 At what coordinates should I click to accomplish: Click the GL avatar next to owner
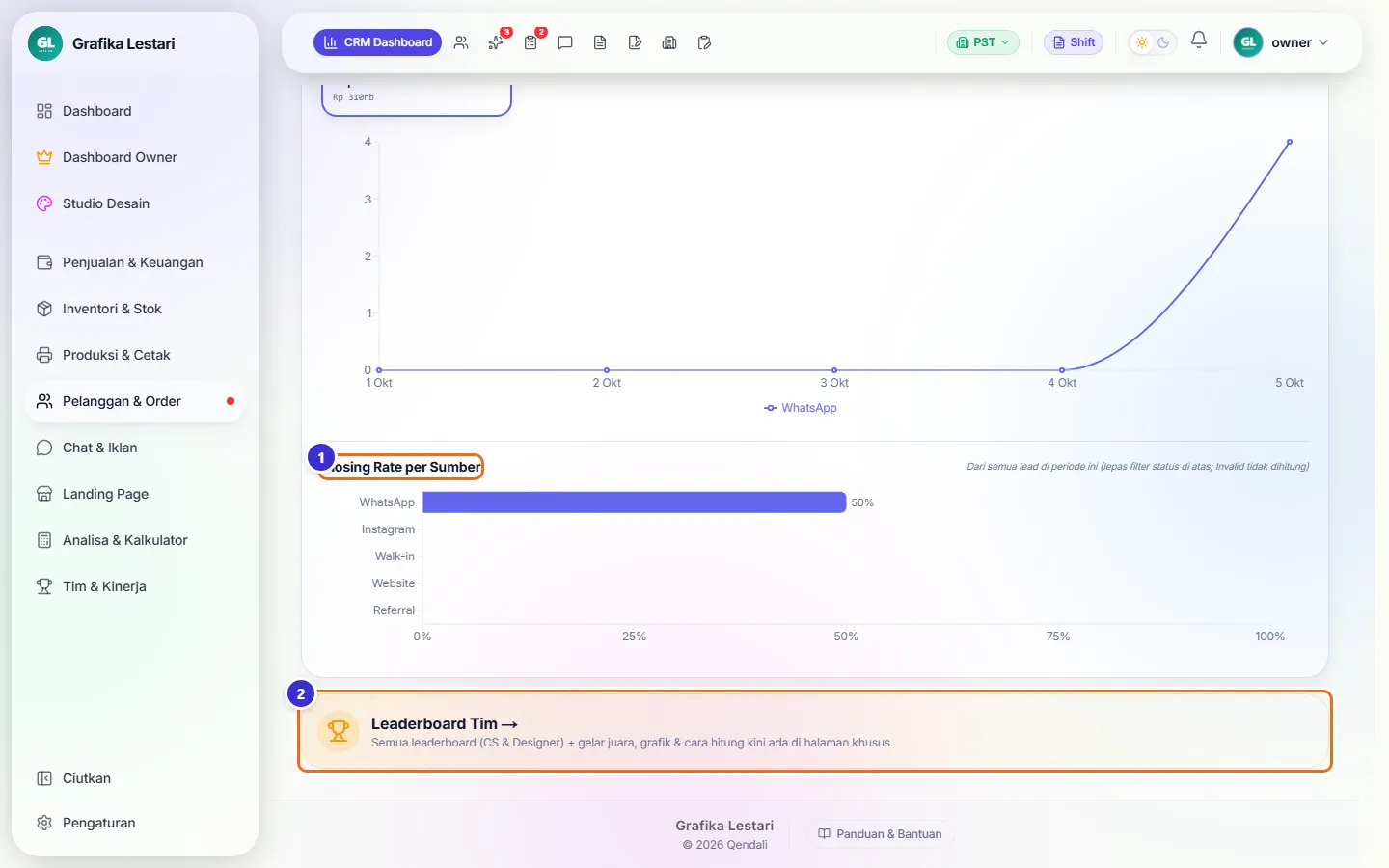point(1248,42)
